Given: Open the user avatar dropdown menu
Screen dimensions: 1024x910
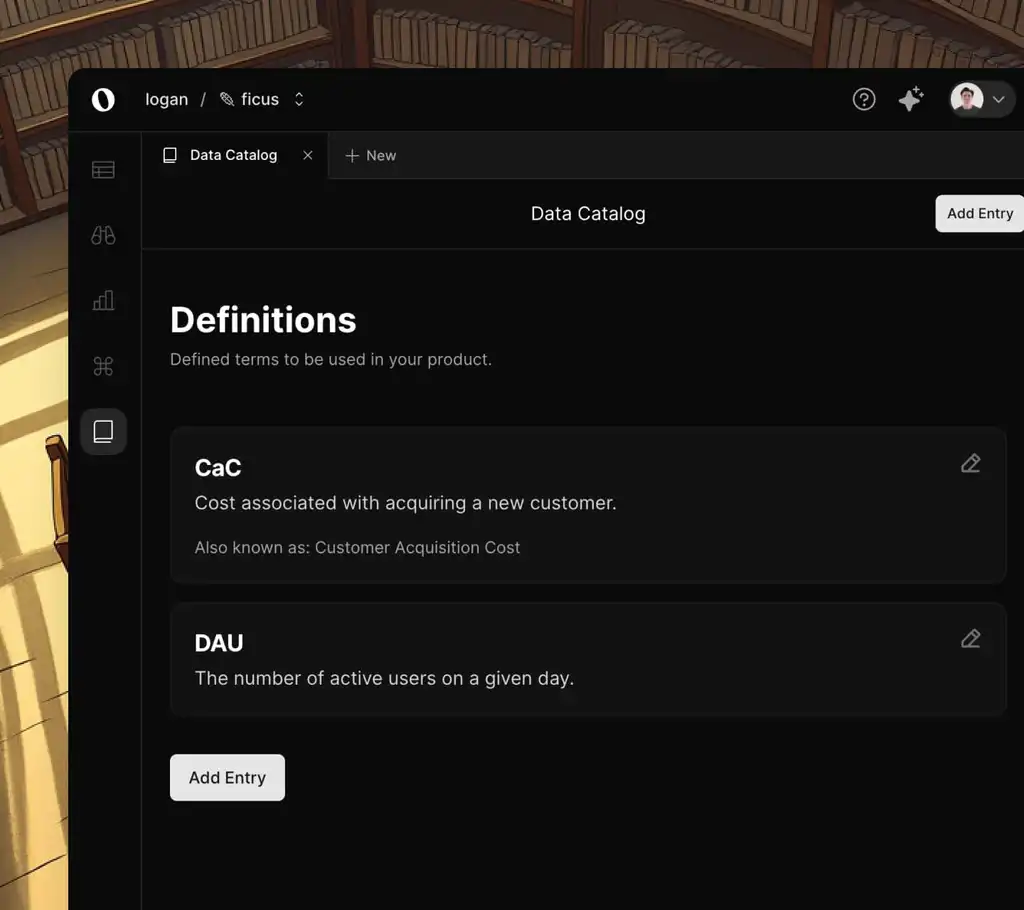Looking at the screenshot, I should pyautogui.click(x=981, y=99).
